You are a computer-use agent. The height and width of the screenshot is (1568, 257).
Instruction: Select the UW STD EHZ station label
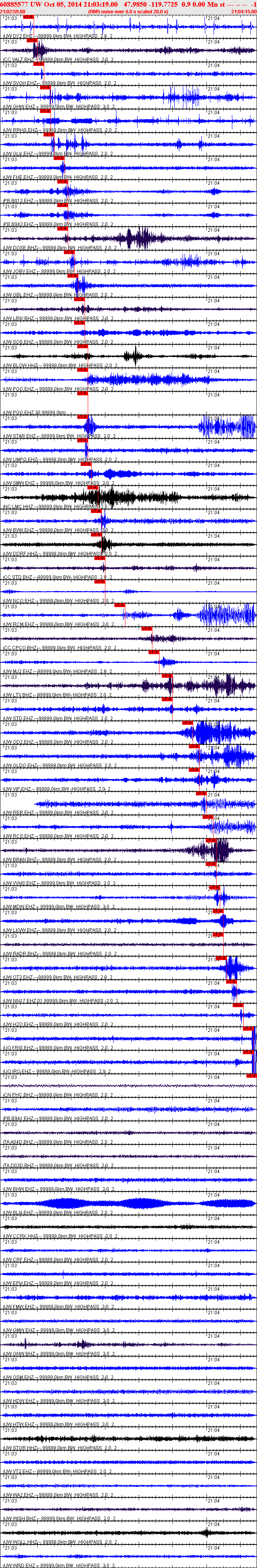click(x=58, y=719)
